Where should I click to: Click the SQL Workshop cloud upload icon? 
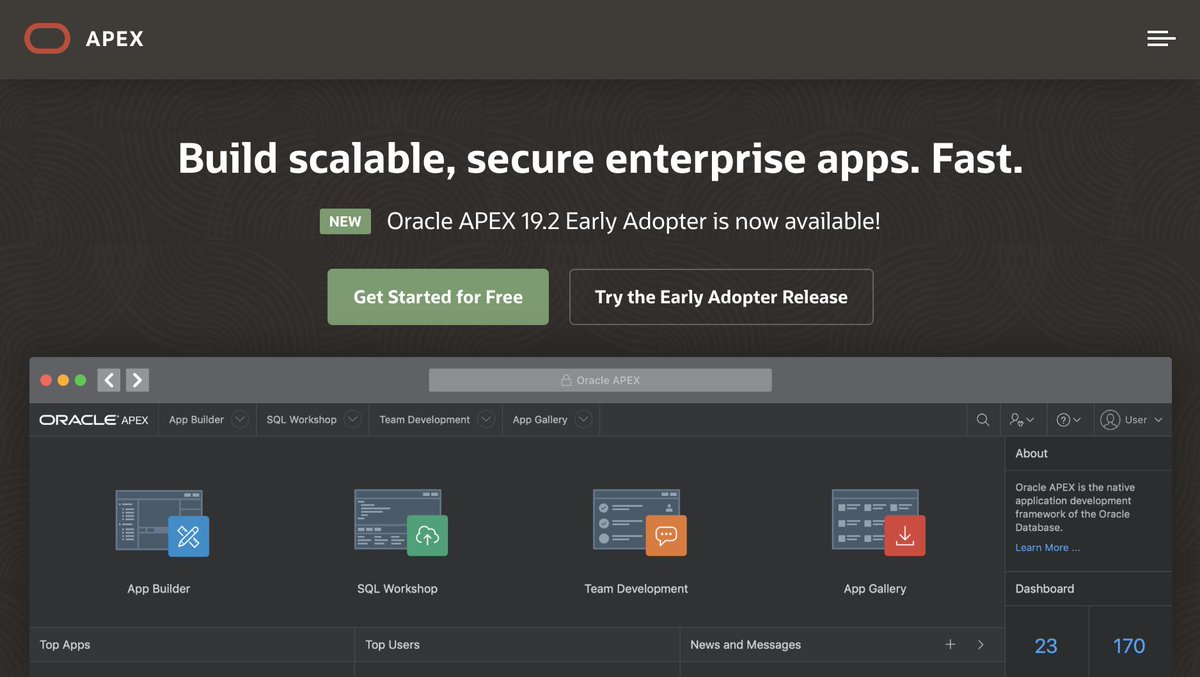[x=427, y=535]
